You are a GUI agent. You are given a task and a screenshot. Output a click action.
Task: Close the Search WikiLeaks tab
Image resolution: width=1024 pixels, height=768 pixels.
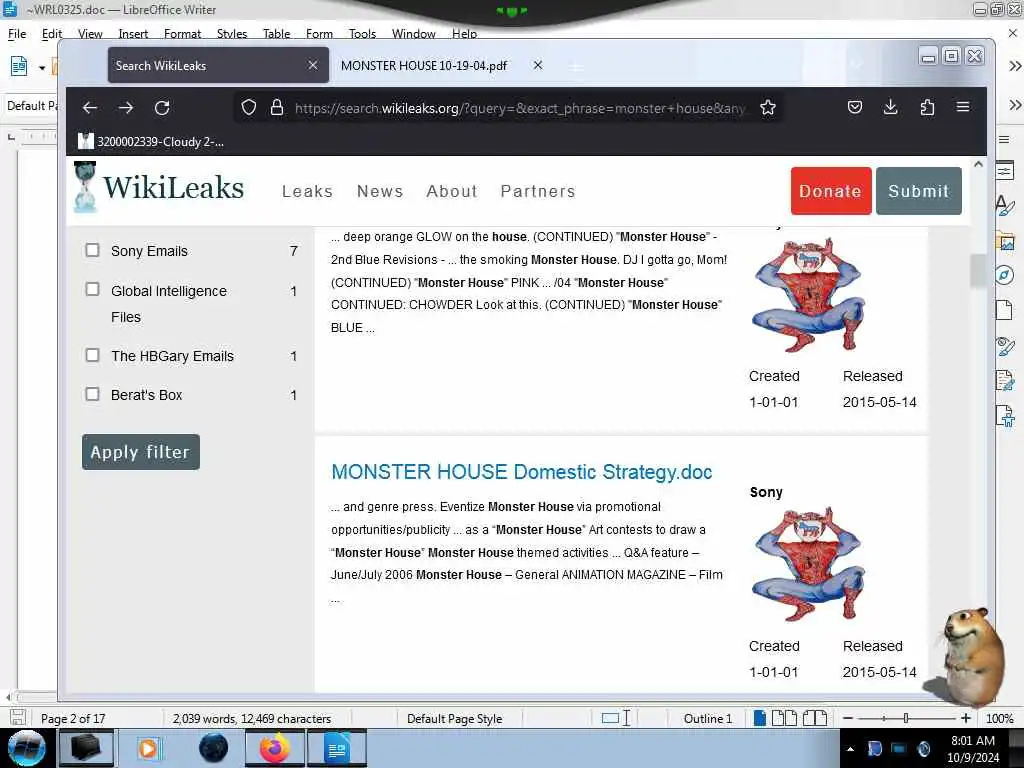click(313, 65)
